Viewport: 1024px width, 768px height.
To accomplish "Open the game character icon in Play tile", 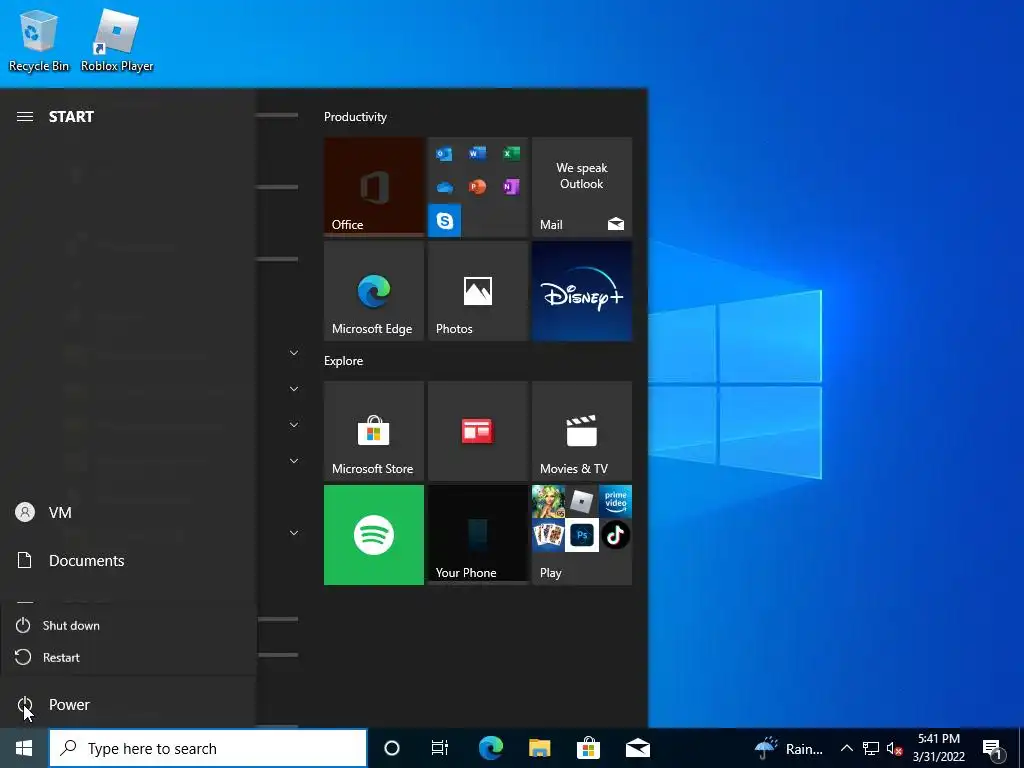I will point(549,502).
